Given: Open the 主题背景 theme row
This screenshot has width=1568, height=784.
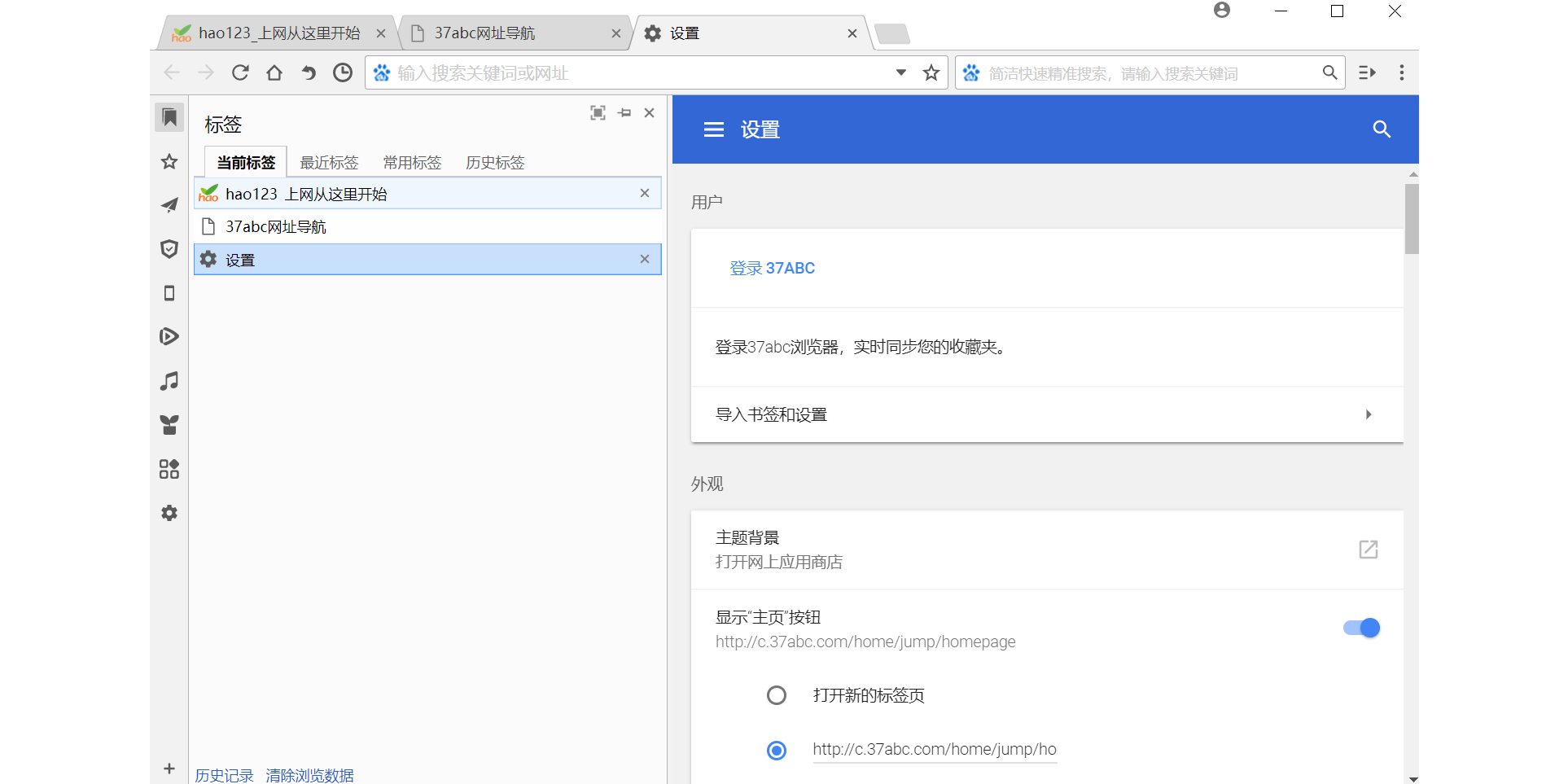Looking at the screenshot, I should point(1047,550).
